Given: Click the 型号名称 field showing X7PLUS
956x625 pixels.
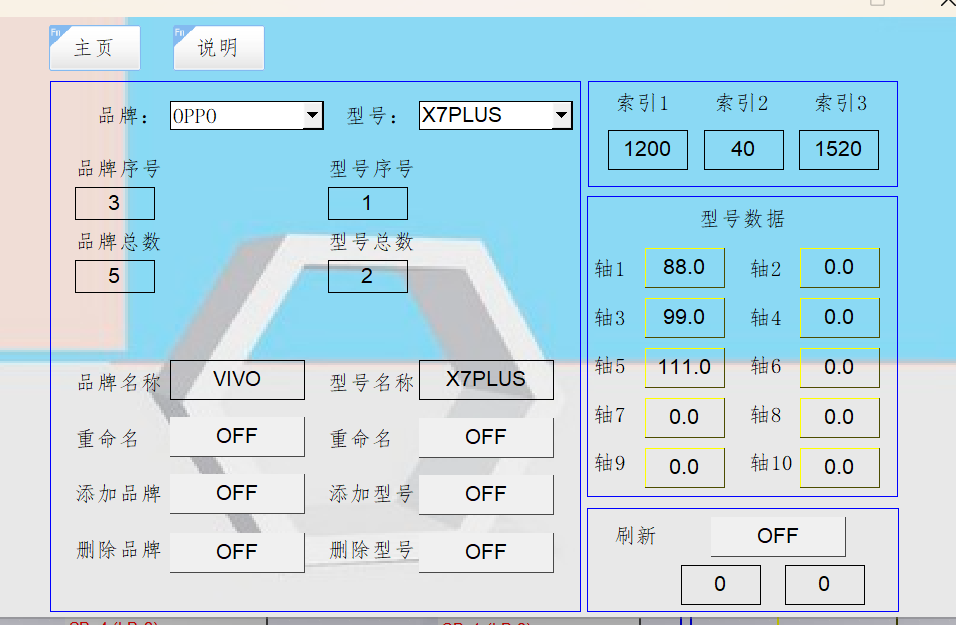Looking at the screenshot, I should [486, 380].
